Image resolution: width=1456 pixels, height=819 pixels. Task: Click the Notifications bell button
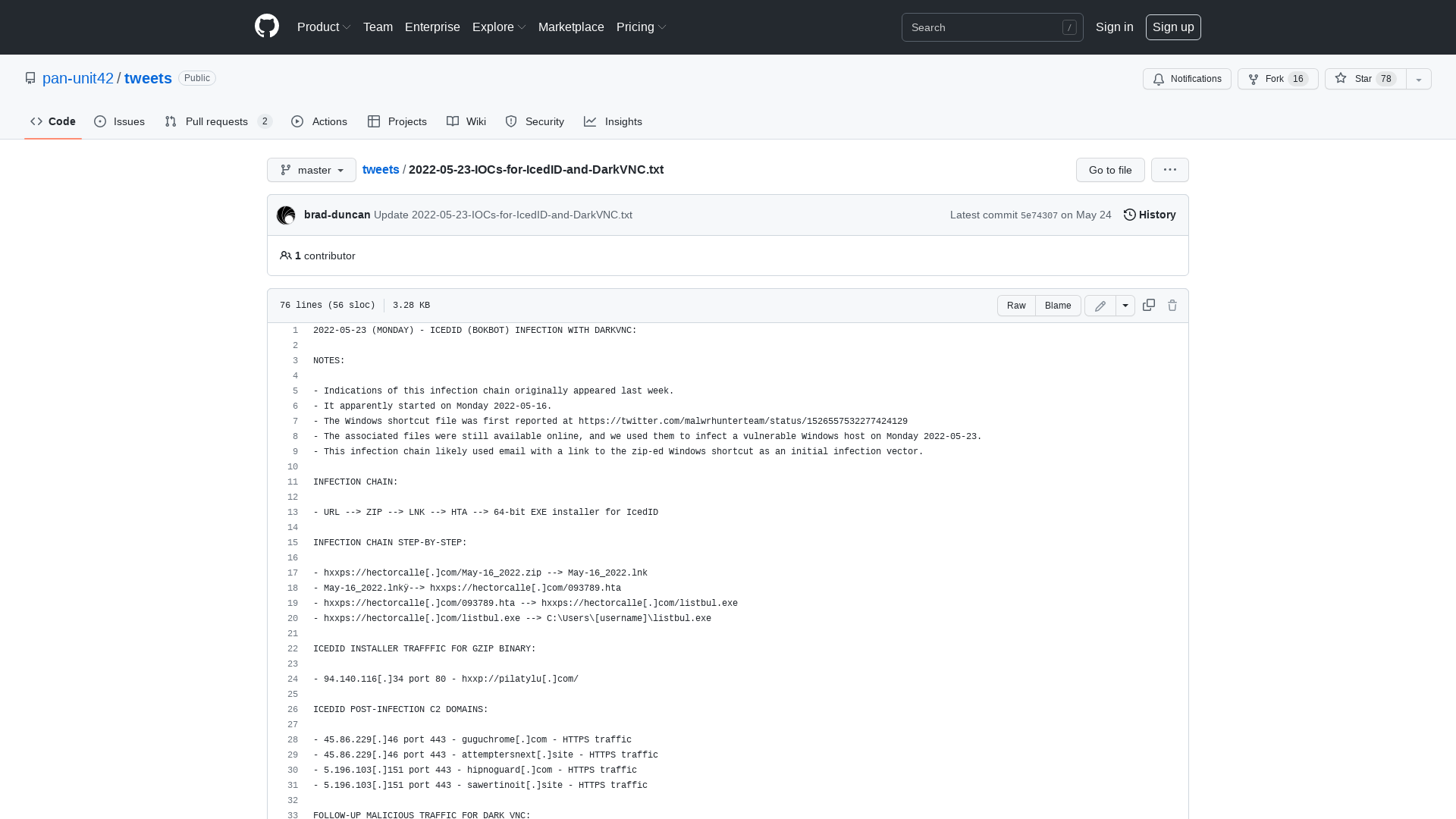point(1187,79)
